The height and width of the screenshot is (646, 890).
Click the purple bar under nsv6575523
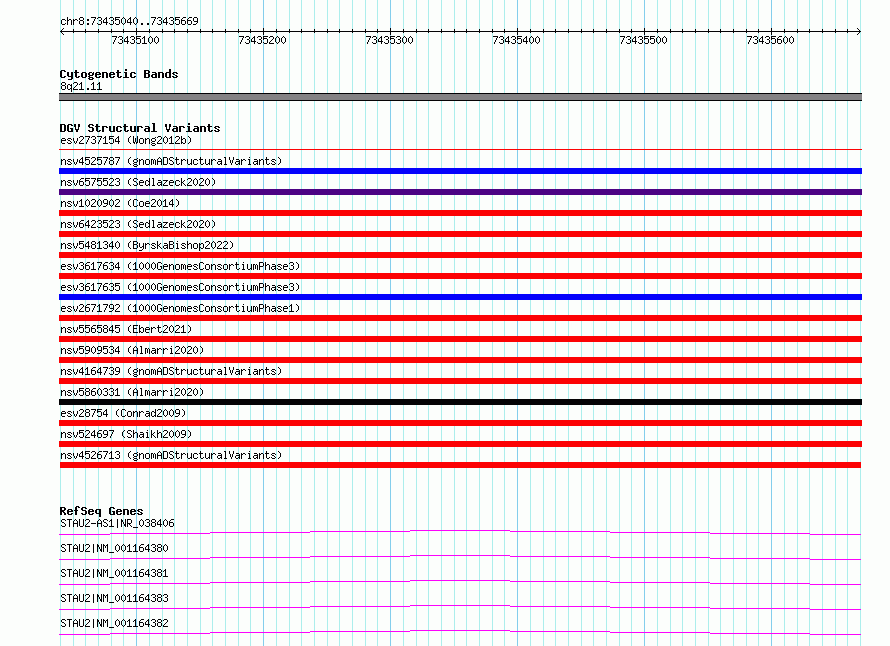(460, 192)
